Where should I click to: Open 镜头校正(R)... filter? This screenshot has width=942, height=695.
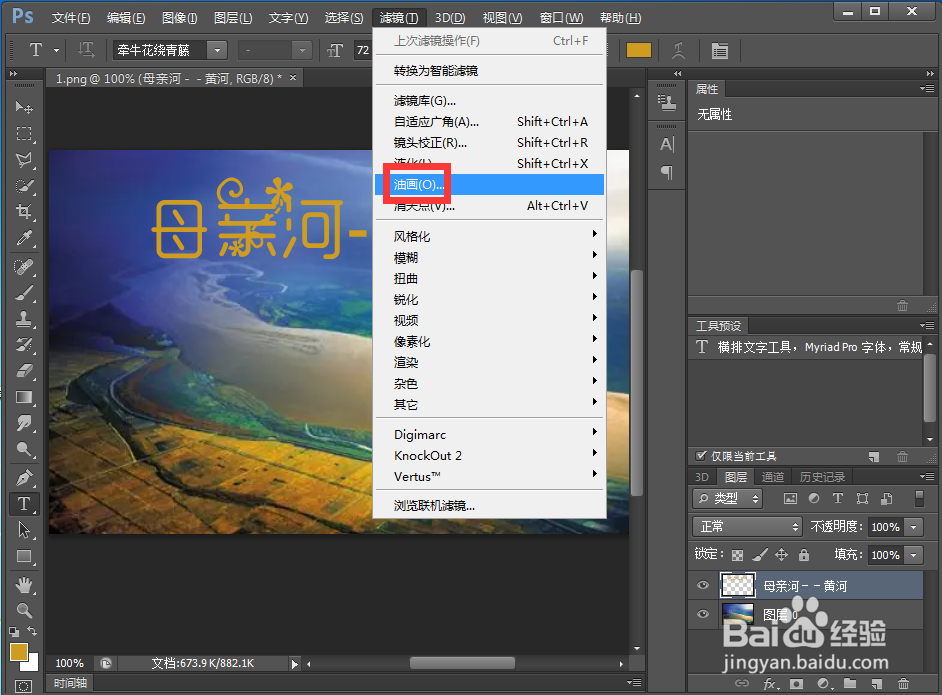point(489,142)
